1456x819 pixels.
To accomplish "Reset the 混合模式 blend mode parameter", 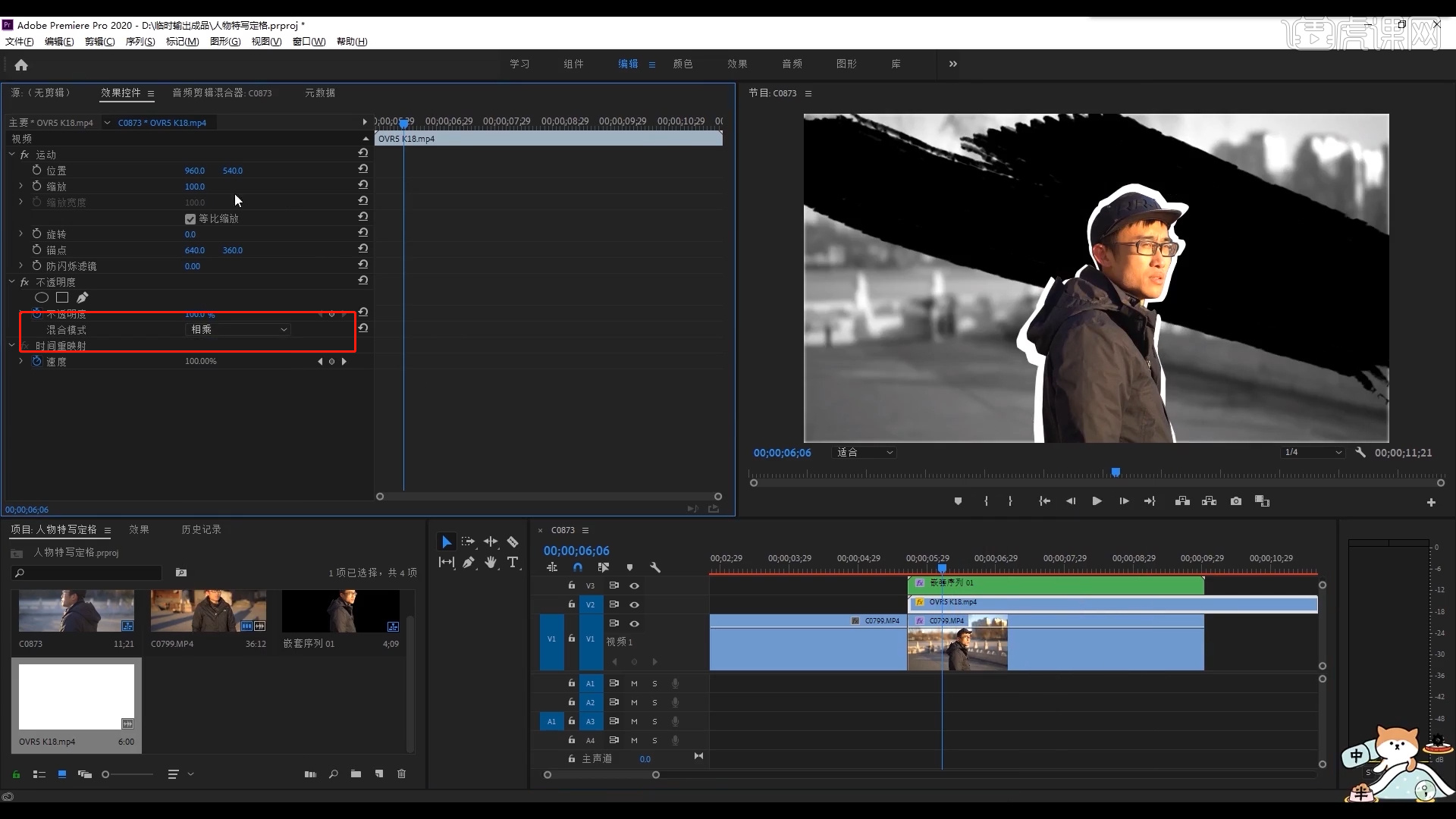I will coord(363,328).
